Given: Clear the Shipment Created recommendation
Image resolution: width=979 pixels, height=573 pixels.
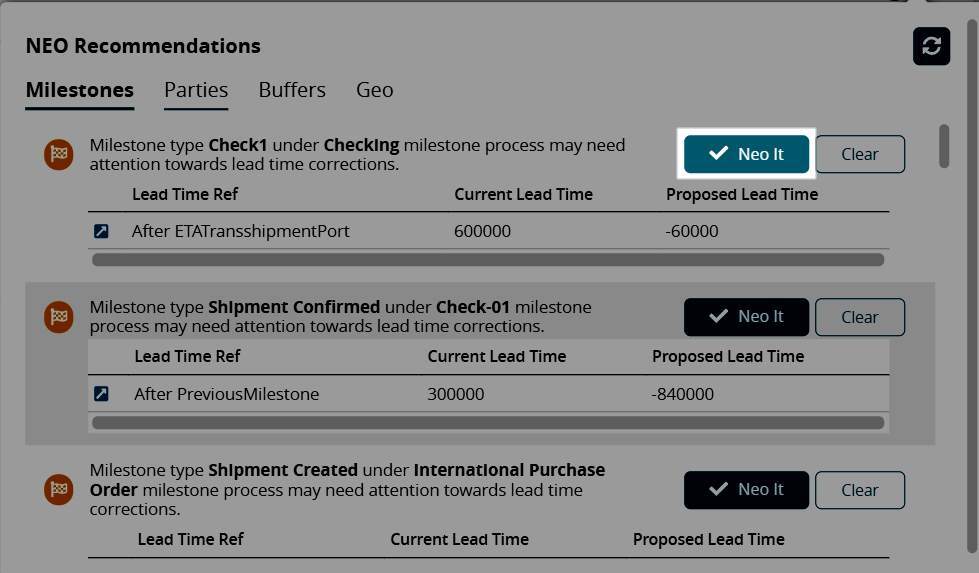Looking at the screenshot, I should tap(860, 490).
